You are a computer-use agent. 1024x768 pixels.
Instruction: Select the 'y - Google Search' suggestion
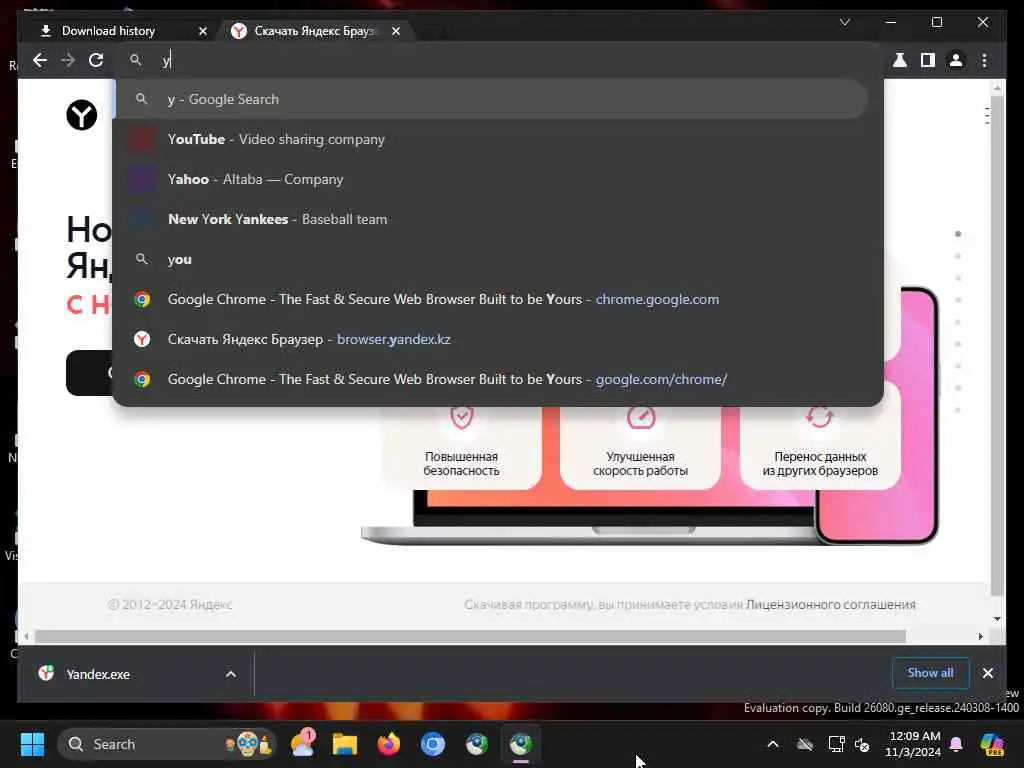(491, 99)
